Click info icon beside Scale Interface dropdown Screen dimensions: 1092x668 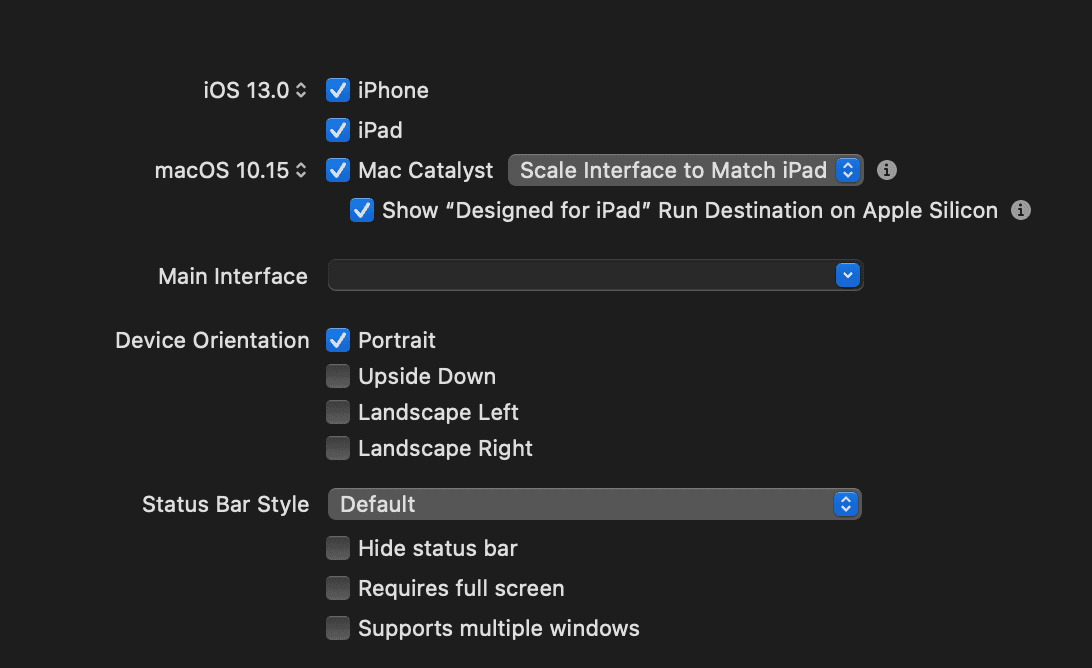tap(887, 170)
